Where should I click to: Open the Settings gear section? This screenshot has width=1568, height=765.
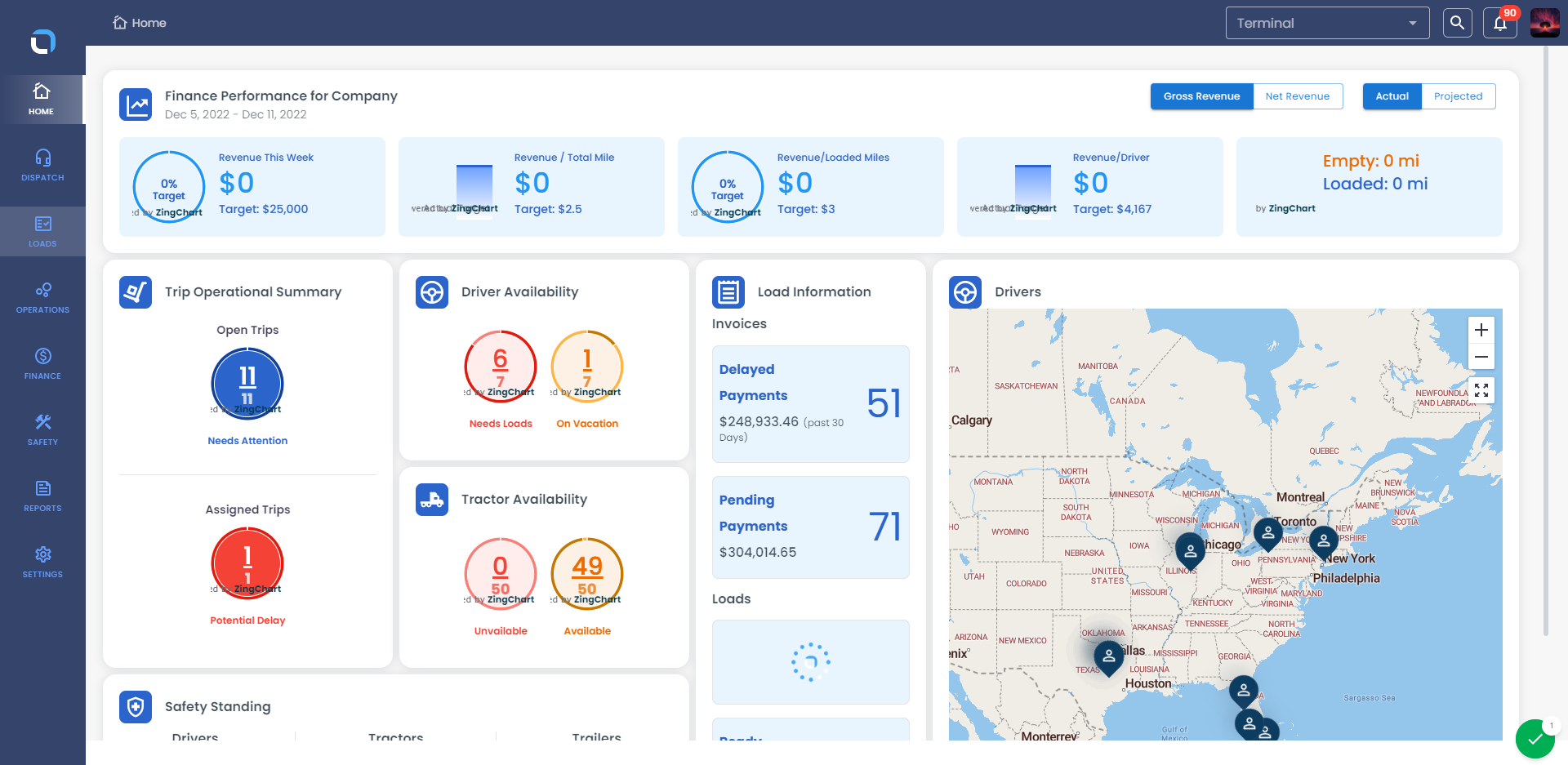[x=42, y=563]
